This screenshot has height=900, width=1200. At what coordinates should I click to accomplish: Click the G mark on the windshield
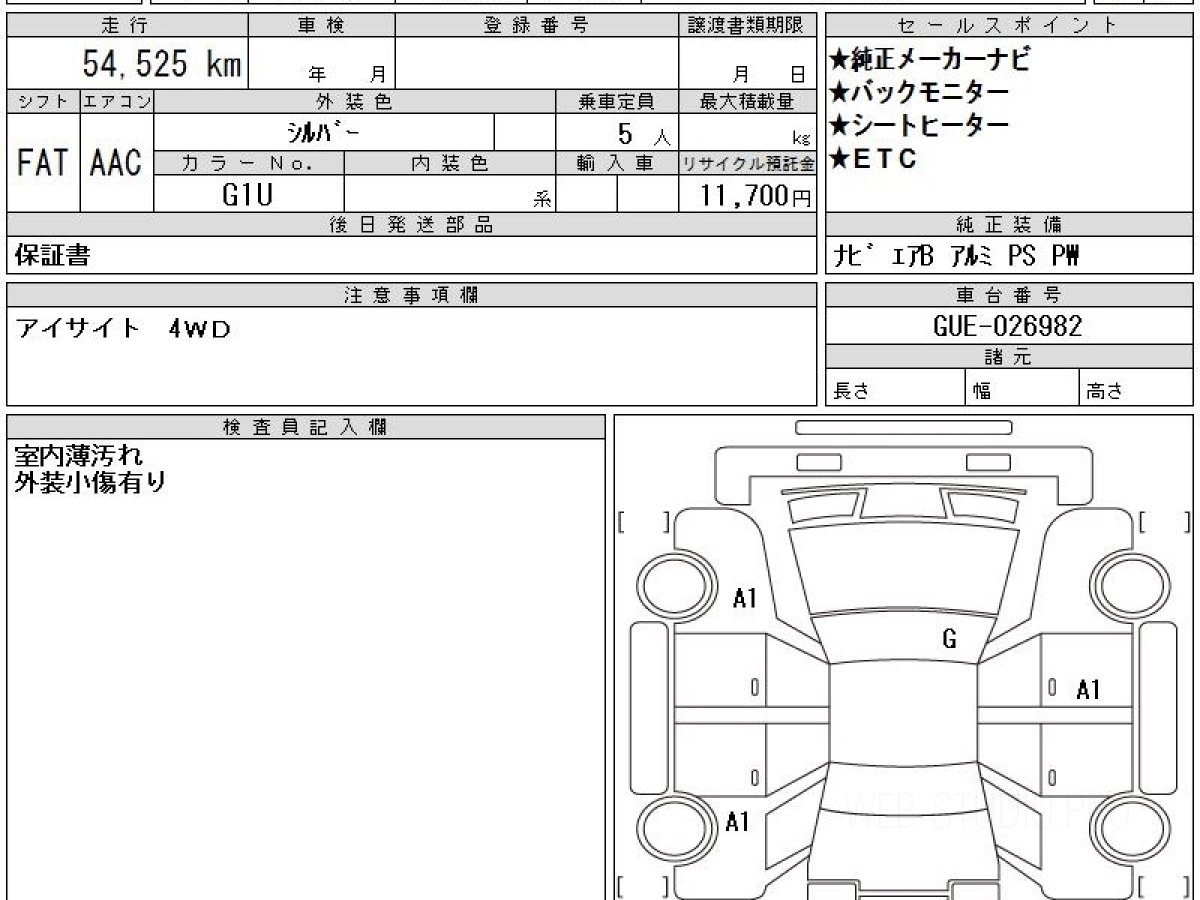[x=949, y=640]
